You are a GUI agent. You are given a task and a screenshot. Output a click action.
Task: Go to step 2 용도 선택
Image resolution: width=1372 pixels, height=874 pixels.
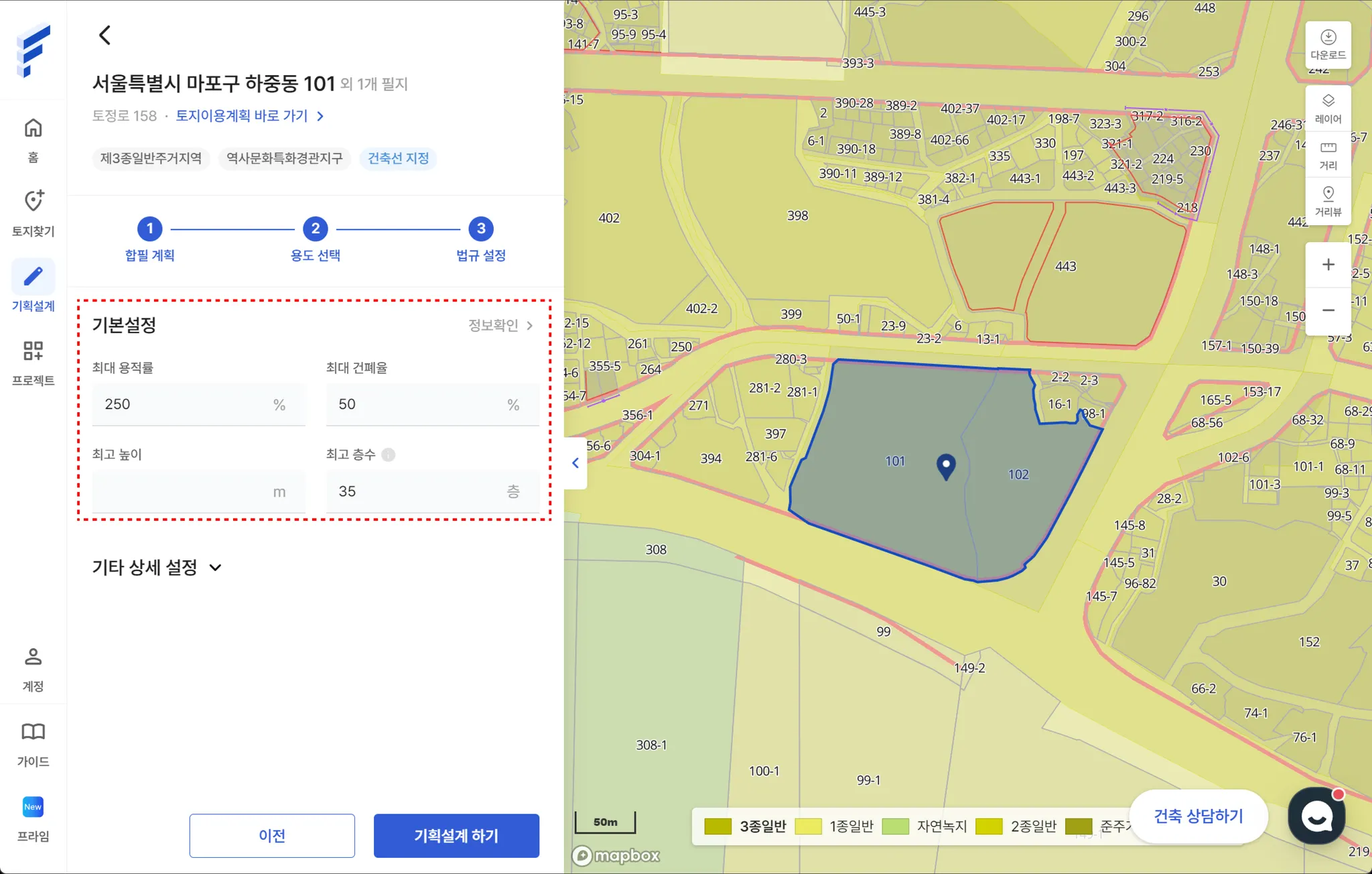pyautogui.click(x=316, y=229)
